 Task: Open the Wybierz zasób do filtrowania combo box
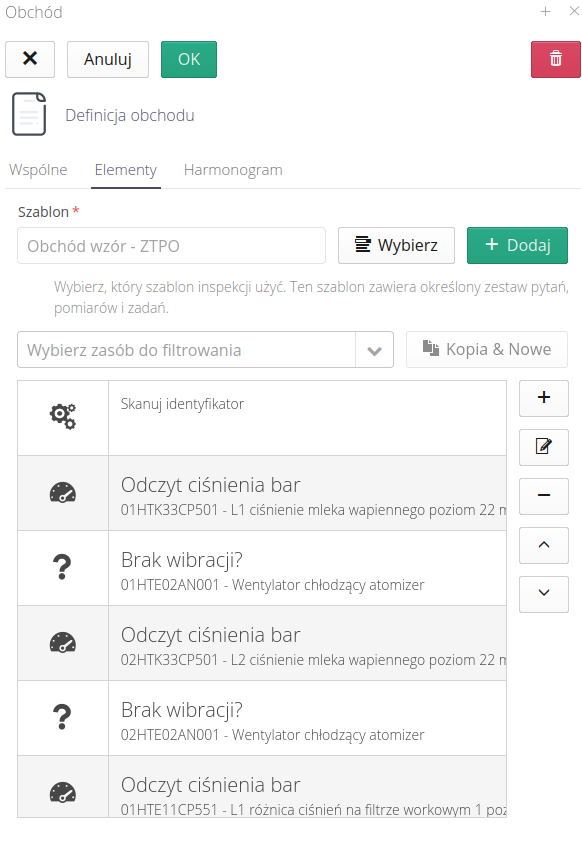pos(205,350)
